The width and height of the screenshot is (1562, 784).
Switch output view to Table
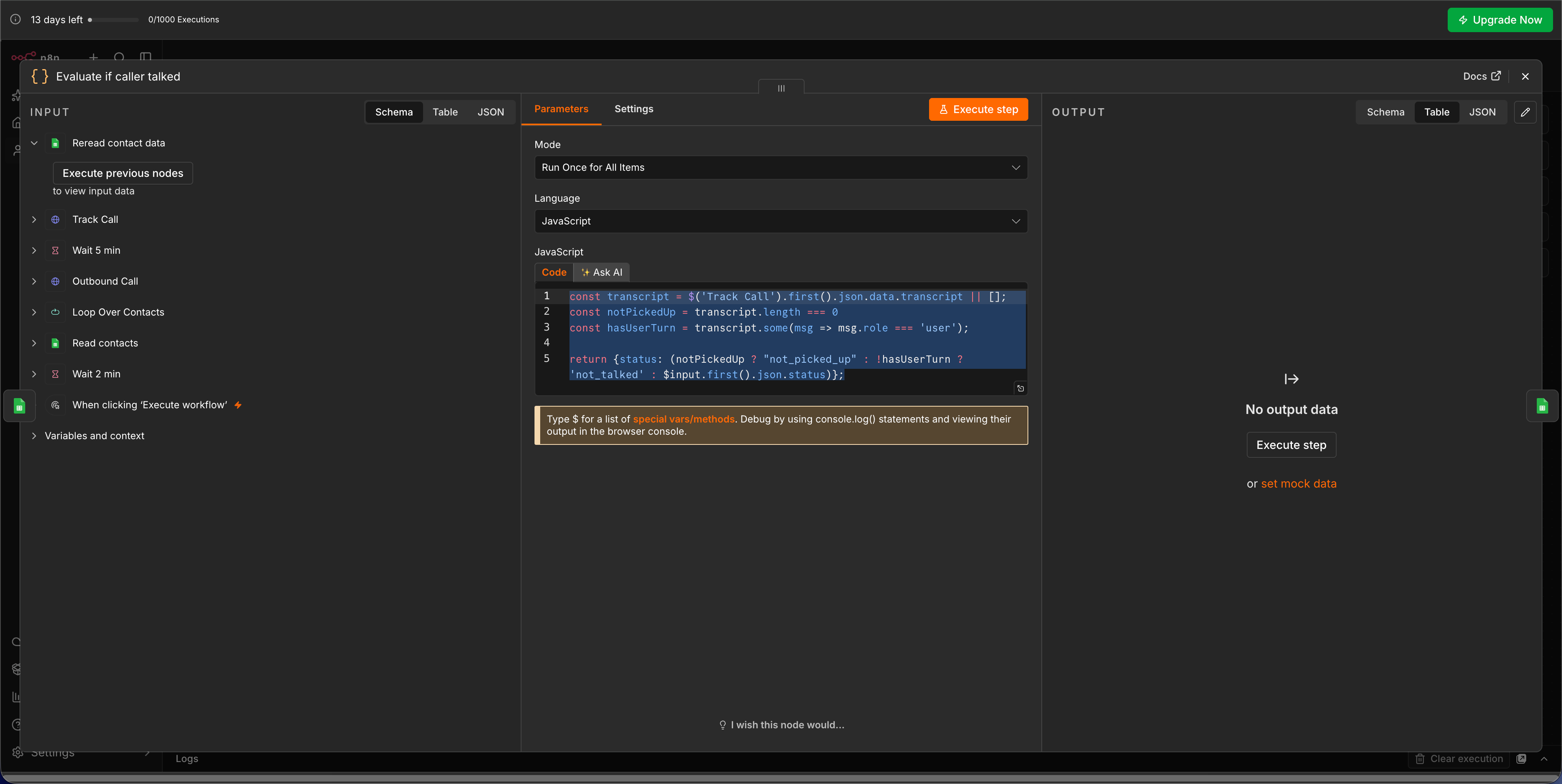point(1437,112)
